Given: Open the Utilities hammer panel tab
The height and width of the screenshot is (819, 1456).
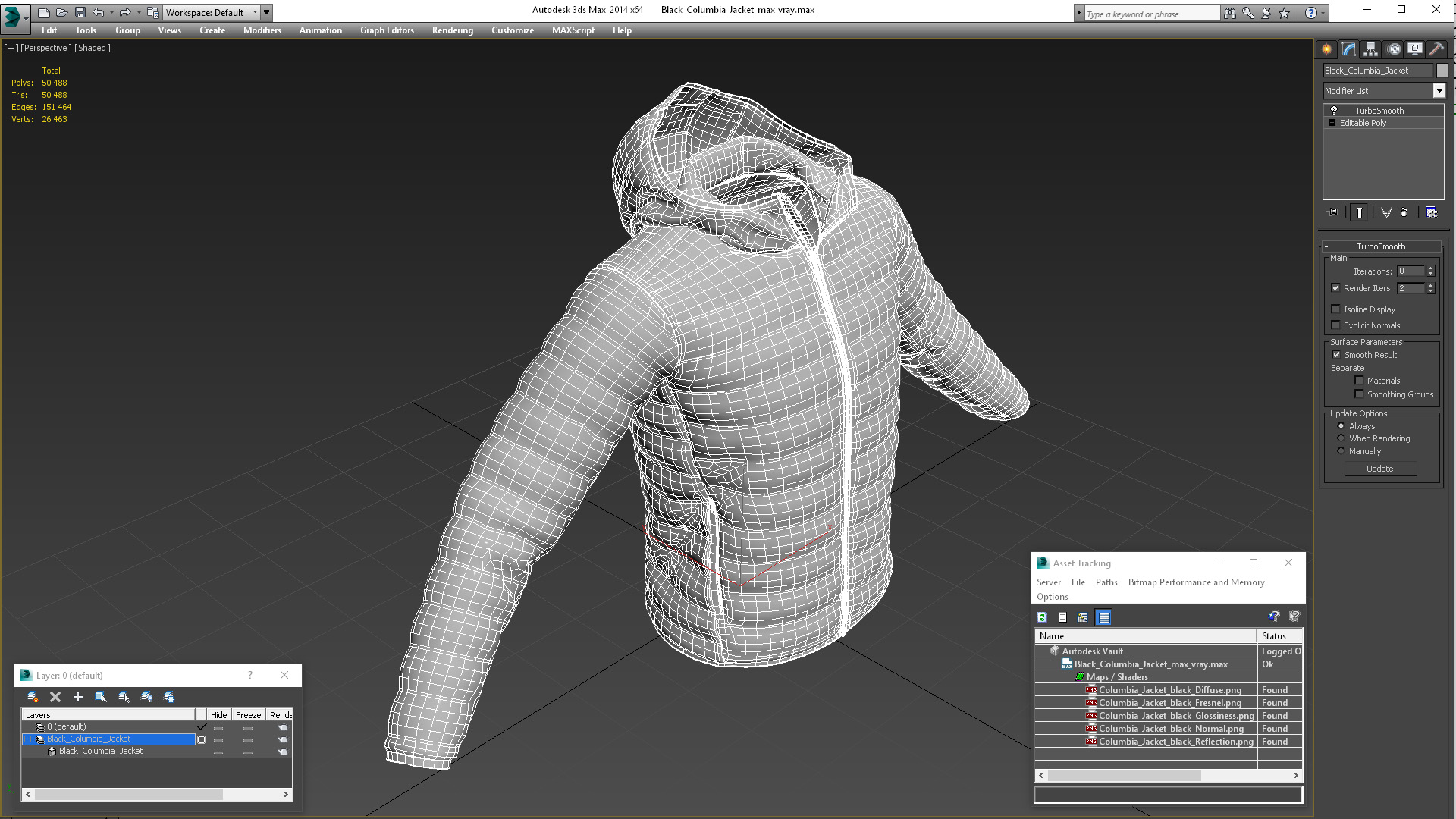Looking at the screenshot, I should [x=1436, y=49].
